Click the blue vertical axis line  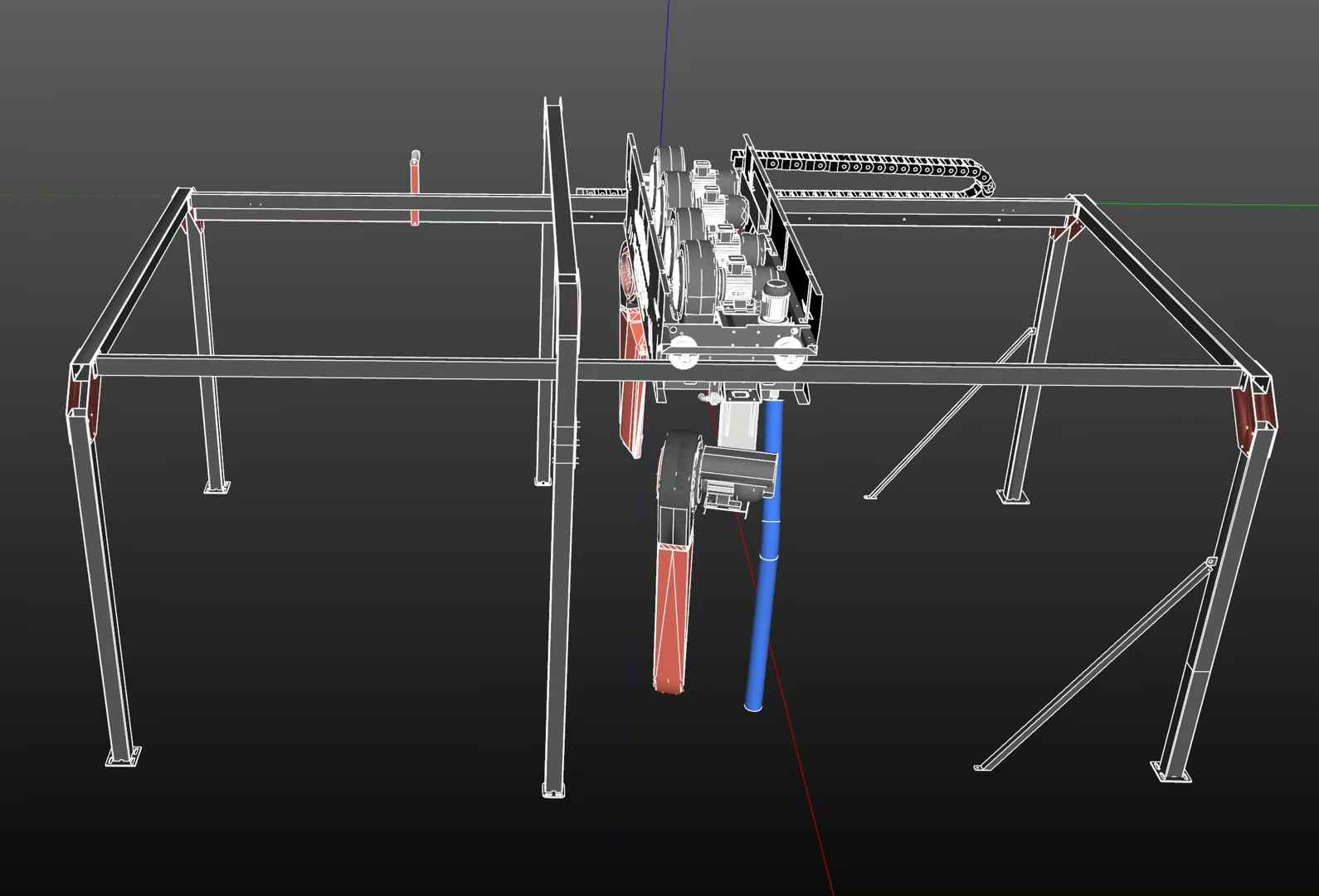664,66
